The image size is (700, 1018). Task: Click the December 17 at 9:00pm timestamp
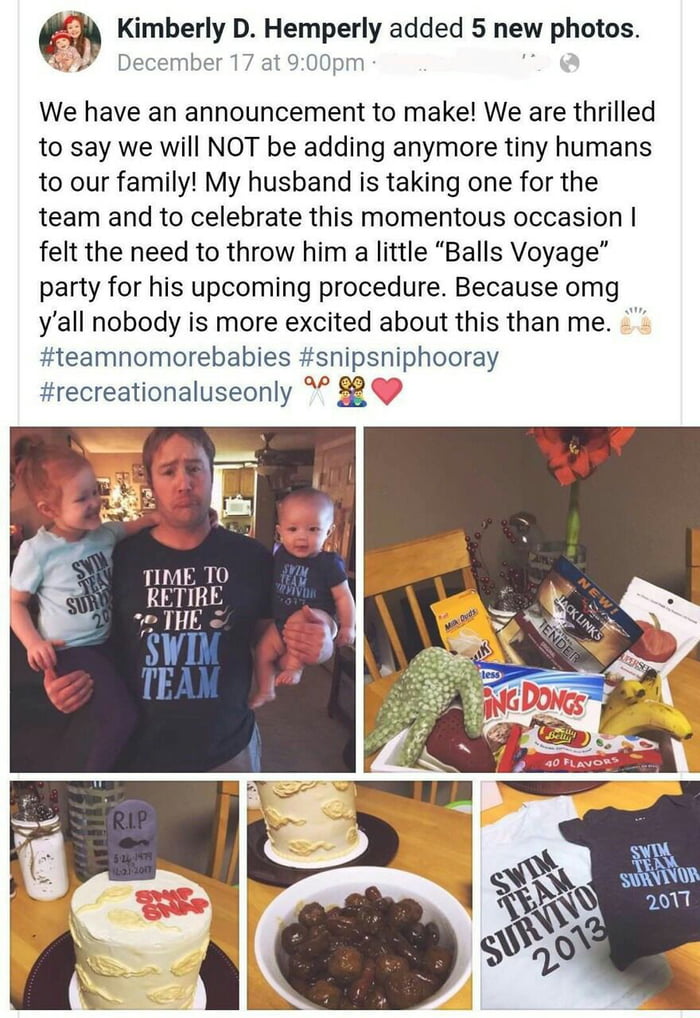240,63
